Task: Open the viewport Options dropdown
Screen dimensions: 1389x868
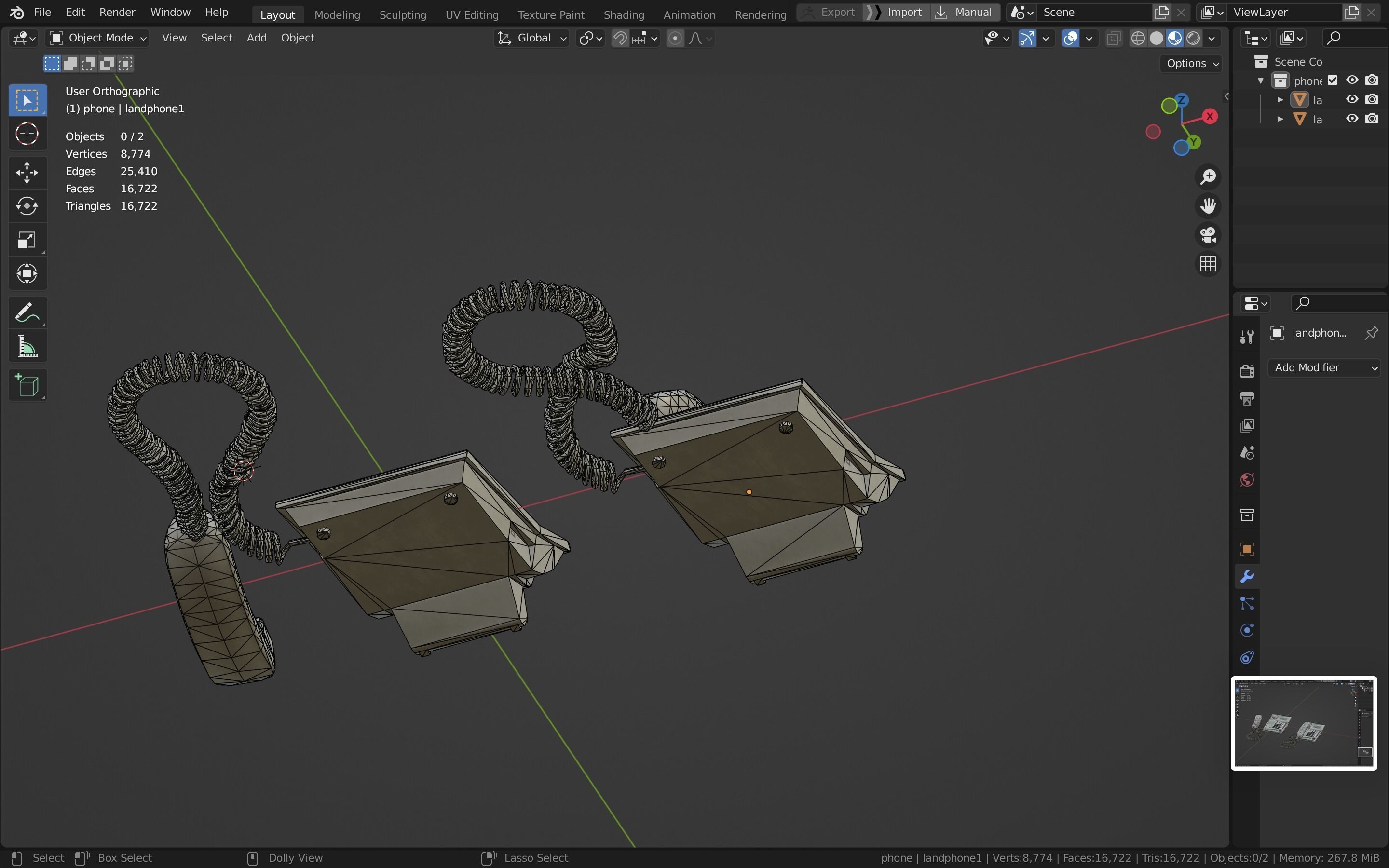Action: (x=1192, y=63)
